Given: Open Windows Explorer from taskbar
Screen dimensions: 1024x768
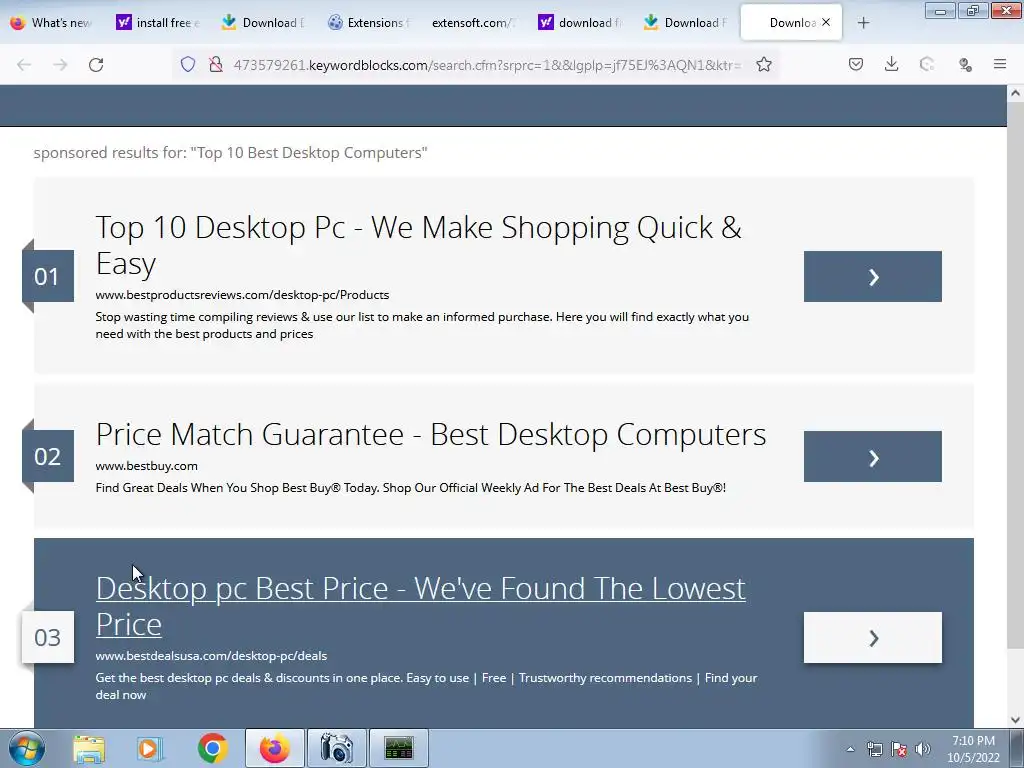Looking at the screenshot, I should [x=89, y=748].
